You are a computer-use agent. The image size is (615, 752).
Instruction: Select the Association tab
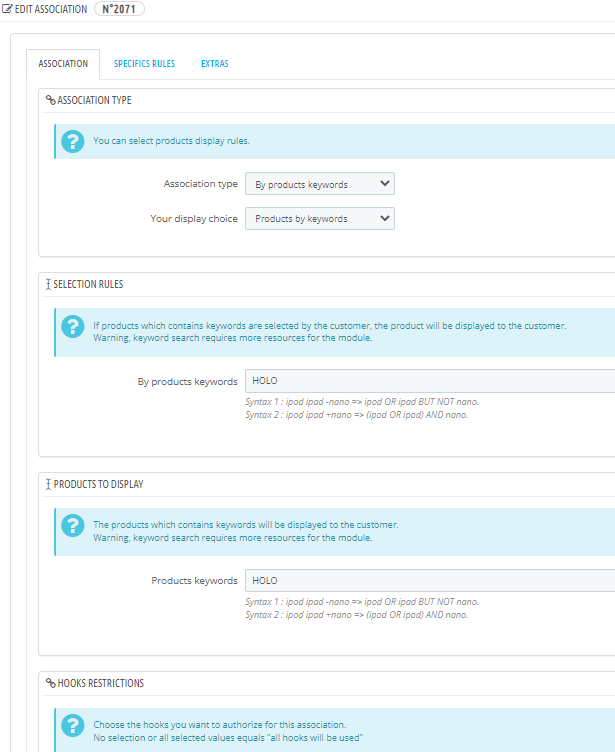coord(63,64)
